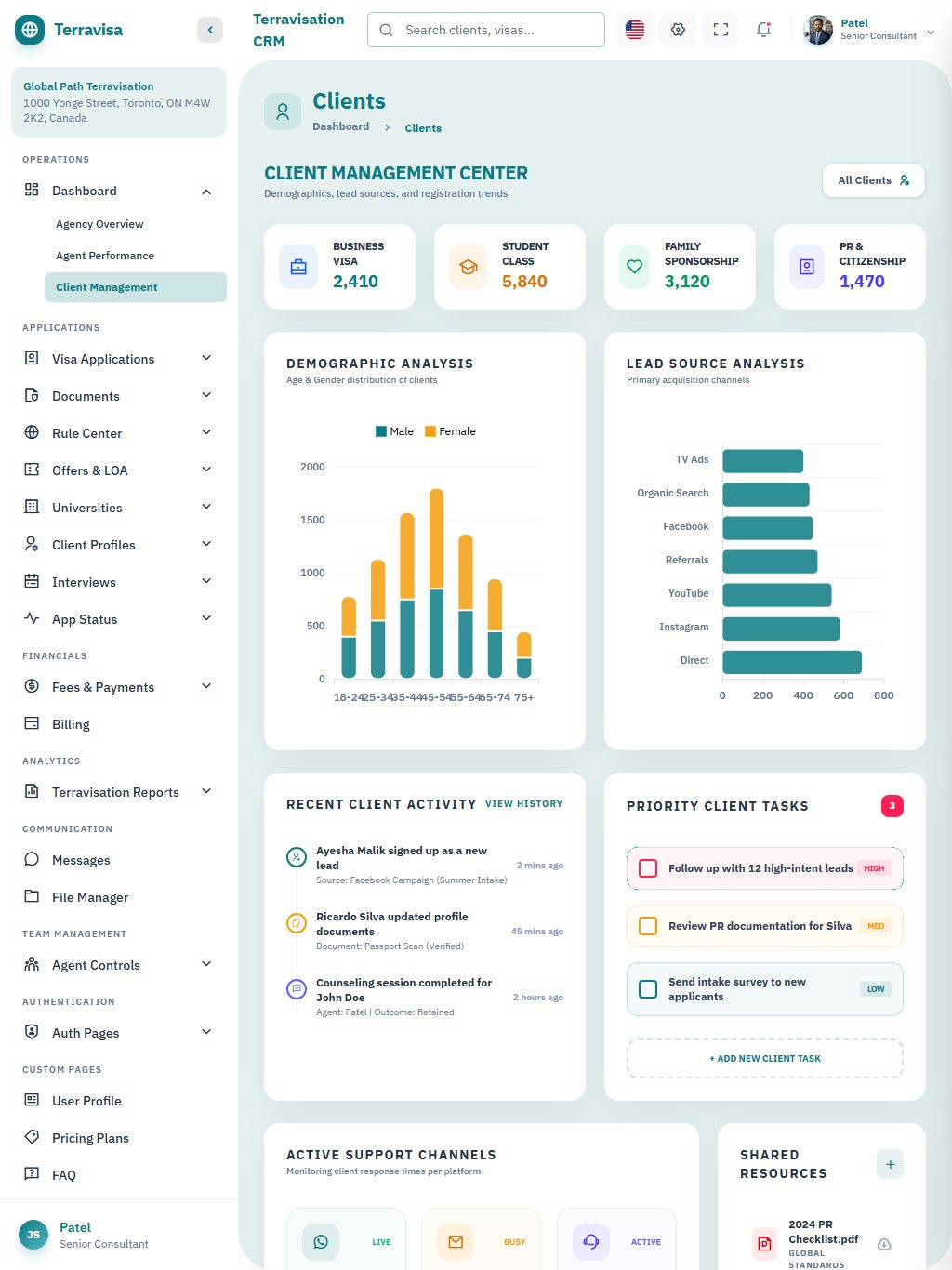
Task: Click the Ayesha Malik activity user icon
Action: point(297,857)
